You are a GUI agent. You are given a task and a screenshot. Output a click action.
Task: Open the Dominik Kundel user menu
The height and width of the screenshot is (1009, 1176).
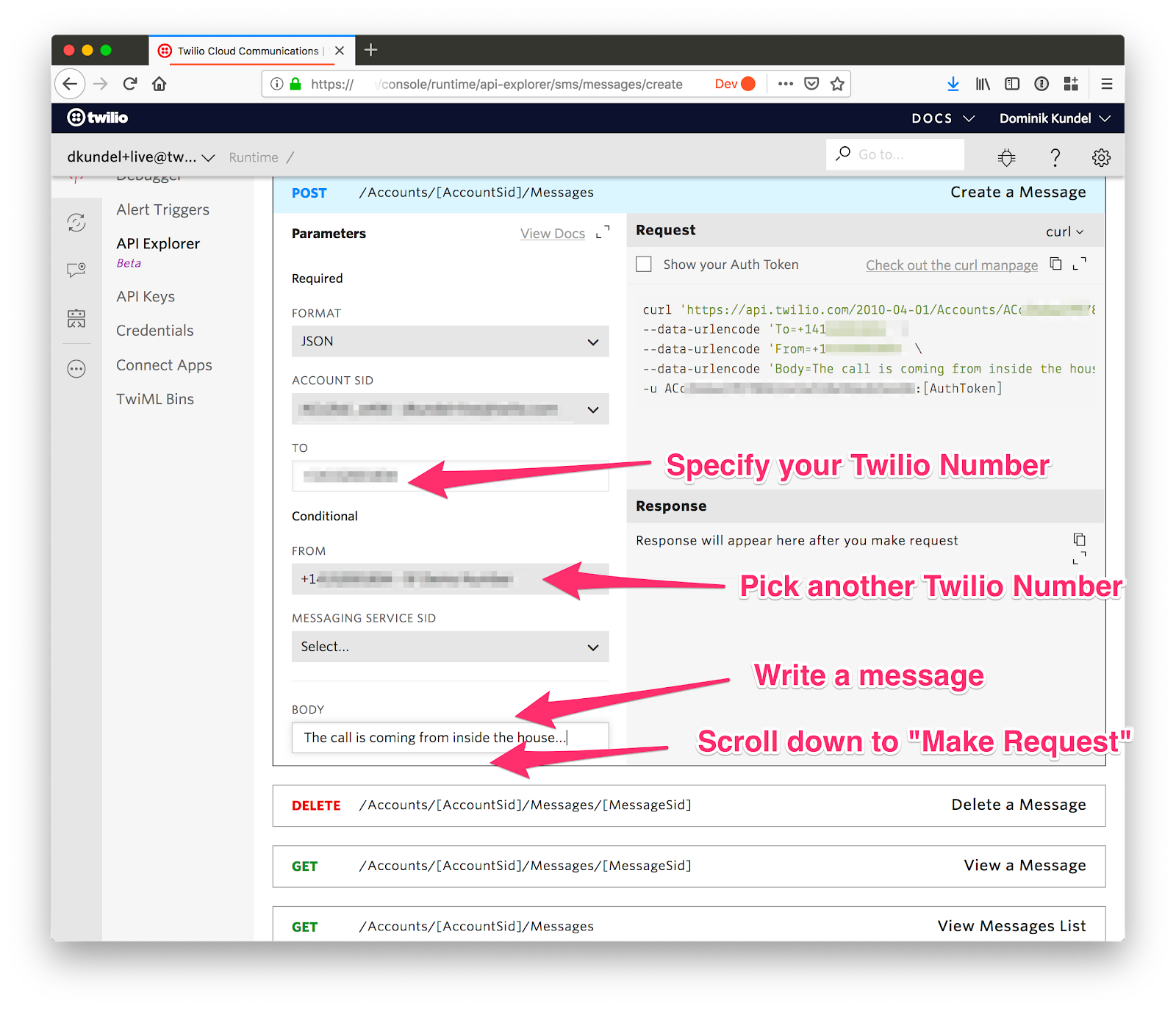1055,118
